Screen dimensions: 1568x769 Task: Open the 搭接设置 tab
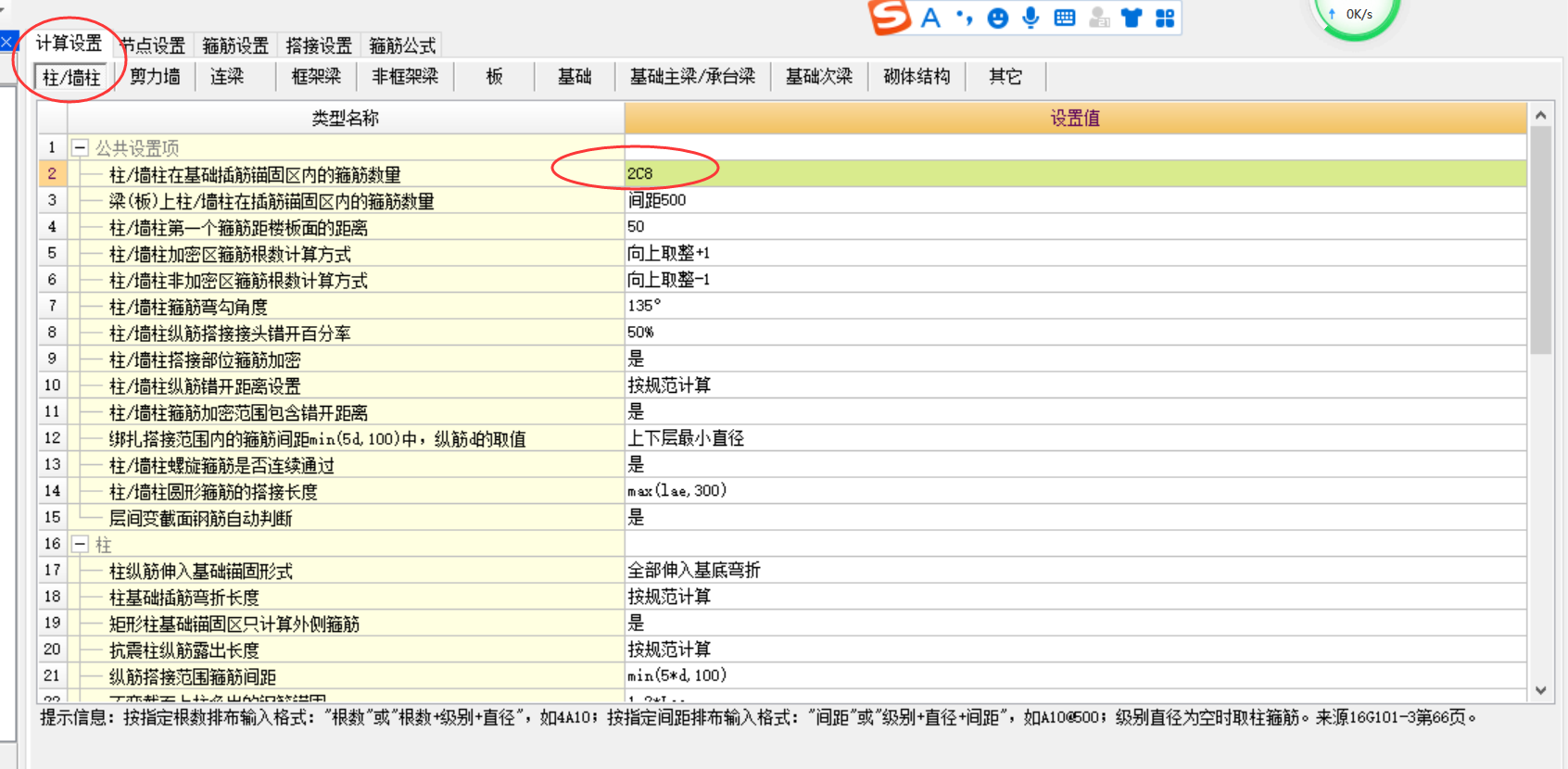319,45
